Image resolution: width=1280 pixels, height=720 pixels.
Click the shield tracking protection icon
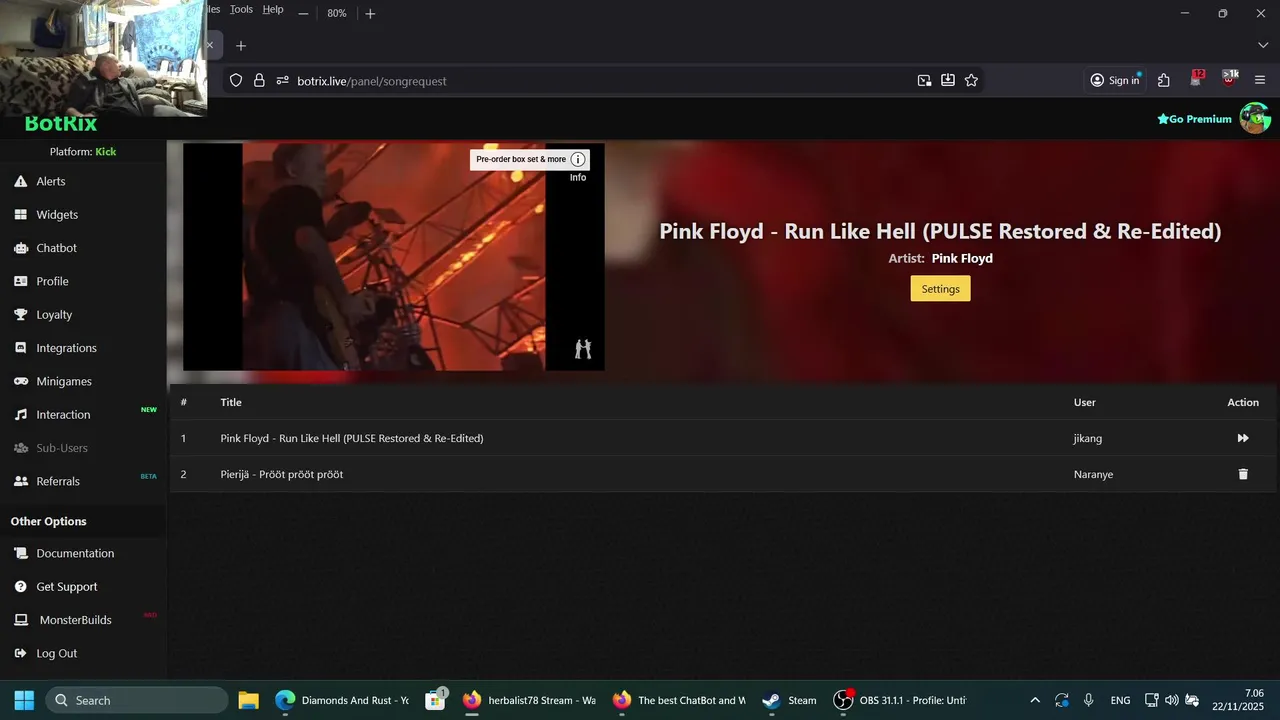(x=236, y=81)
